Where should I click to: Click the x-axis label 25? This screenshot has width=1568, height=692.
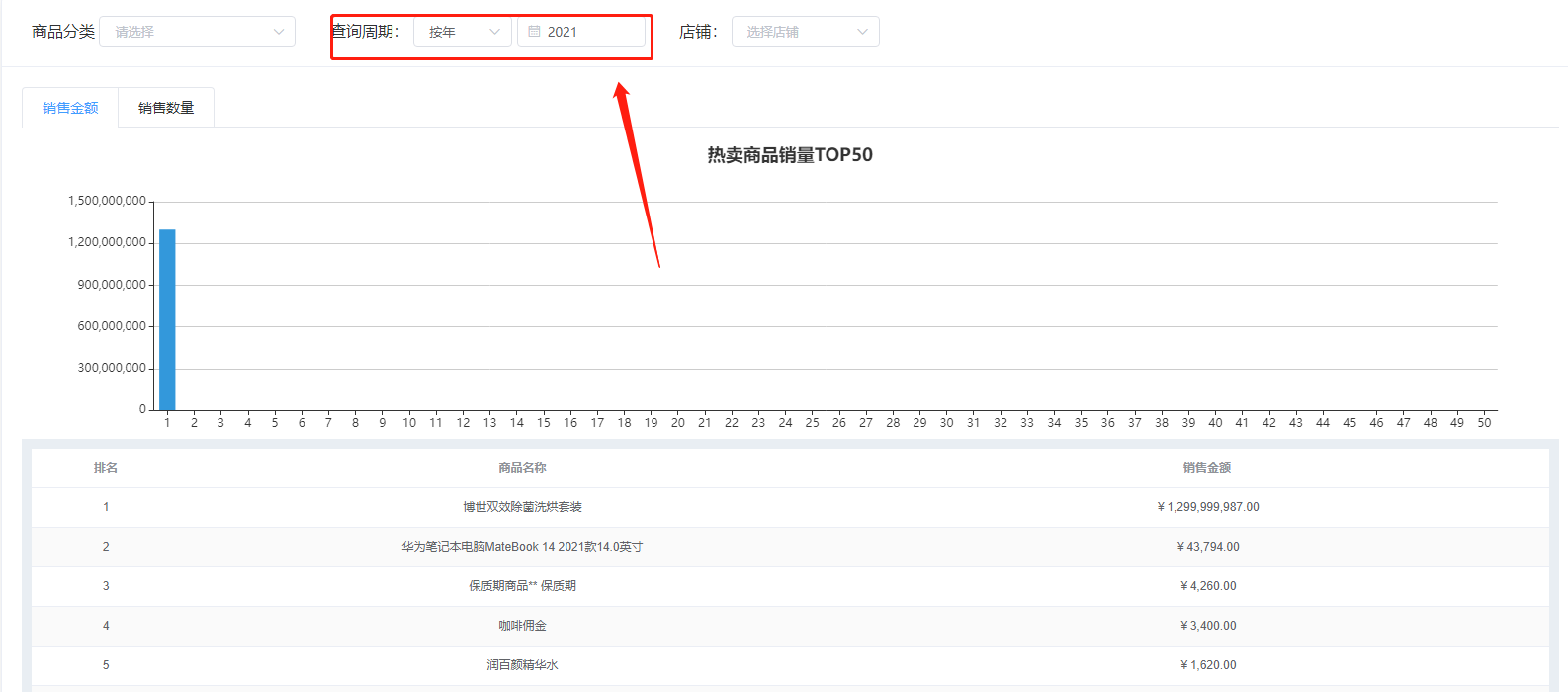coord(812,423)
